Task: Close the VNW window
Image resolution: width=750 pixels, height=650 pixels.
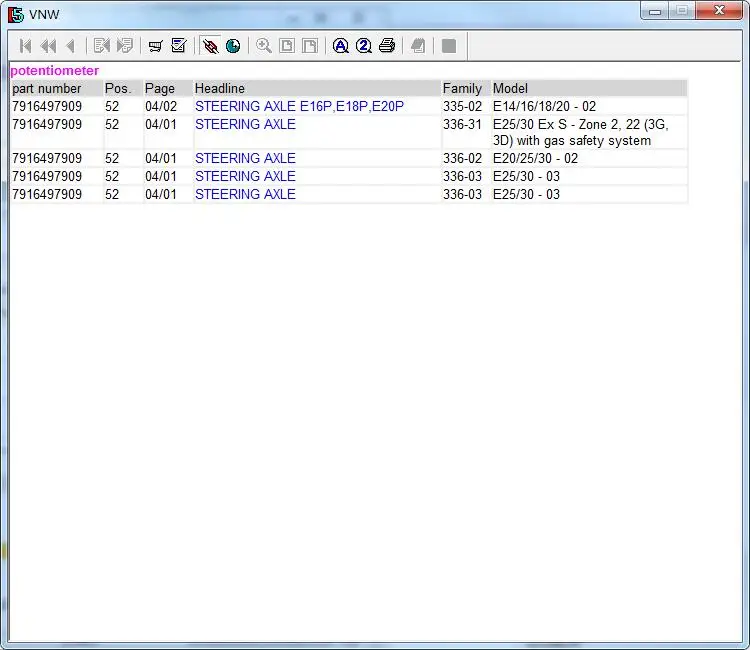Action: (x=719, y=11)
